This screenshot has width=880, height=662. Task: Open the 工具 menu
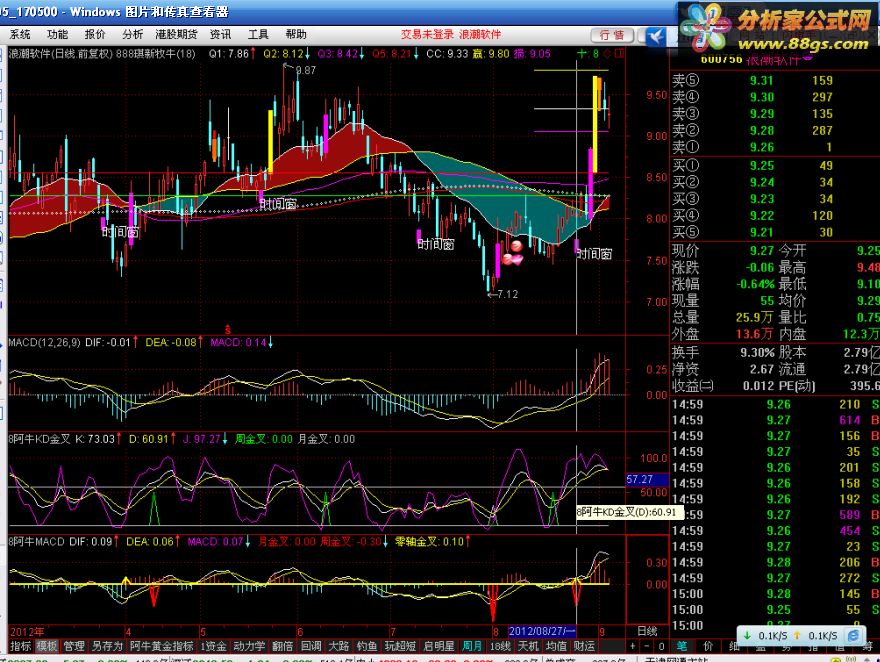(x=258, y=35)
